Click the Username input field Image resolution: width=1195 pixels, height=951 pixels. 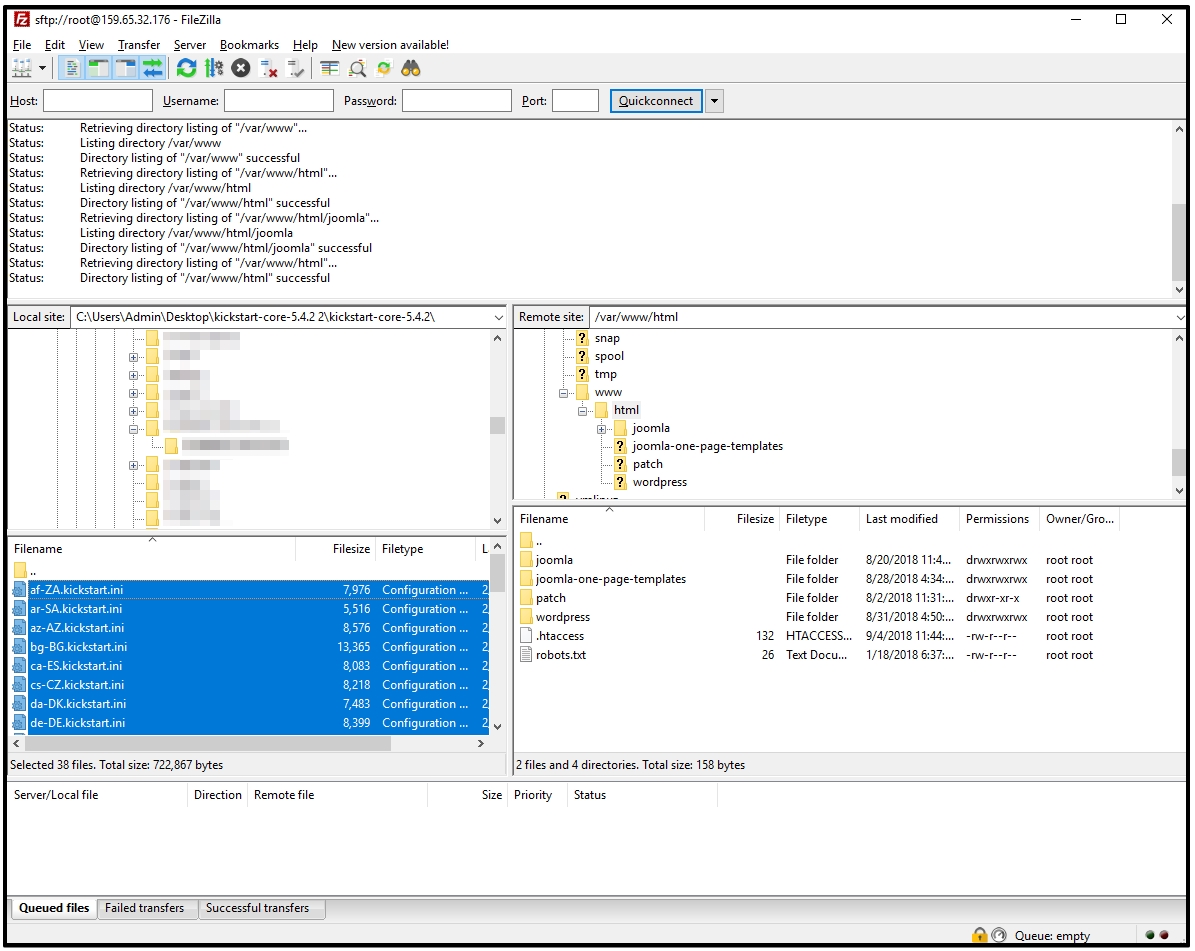(x=279, y=101)
